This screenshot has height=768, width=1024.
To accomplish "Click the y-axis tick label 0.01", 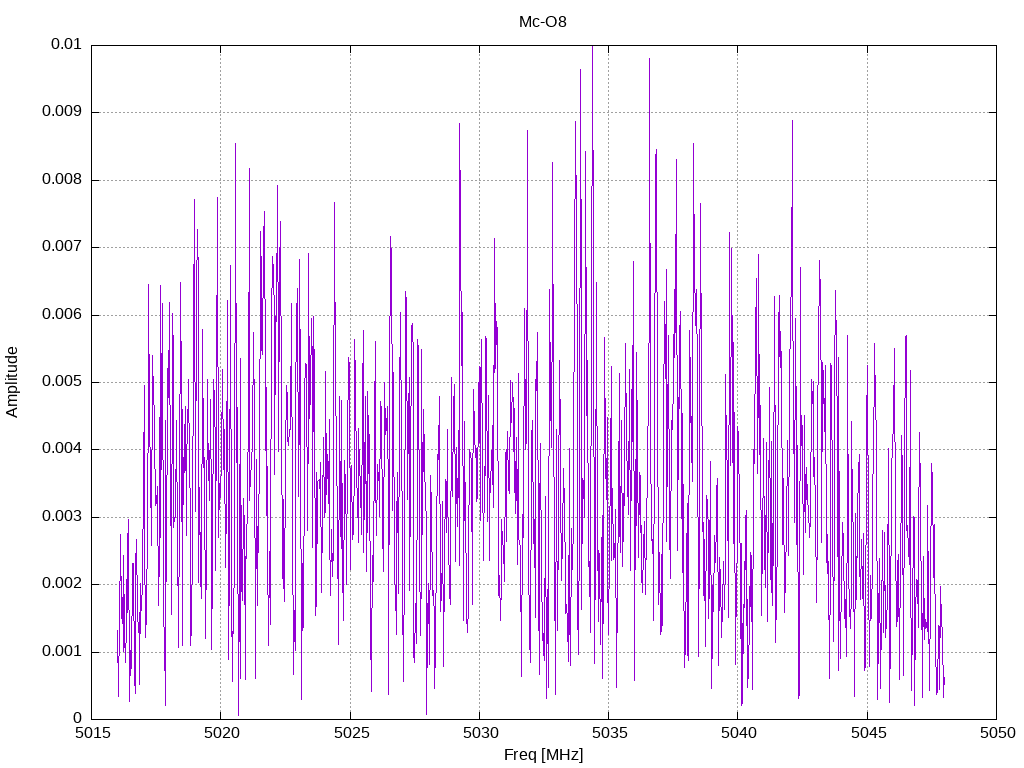I will click(x=66, y=44).
